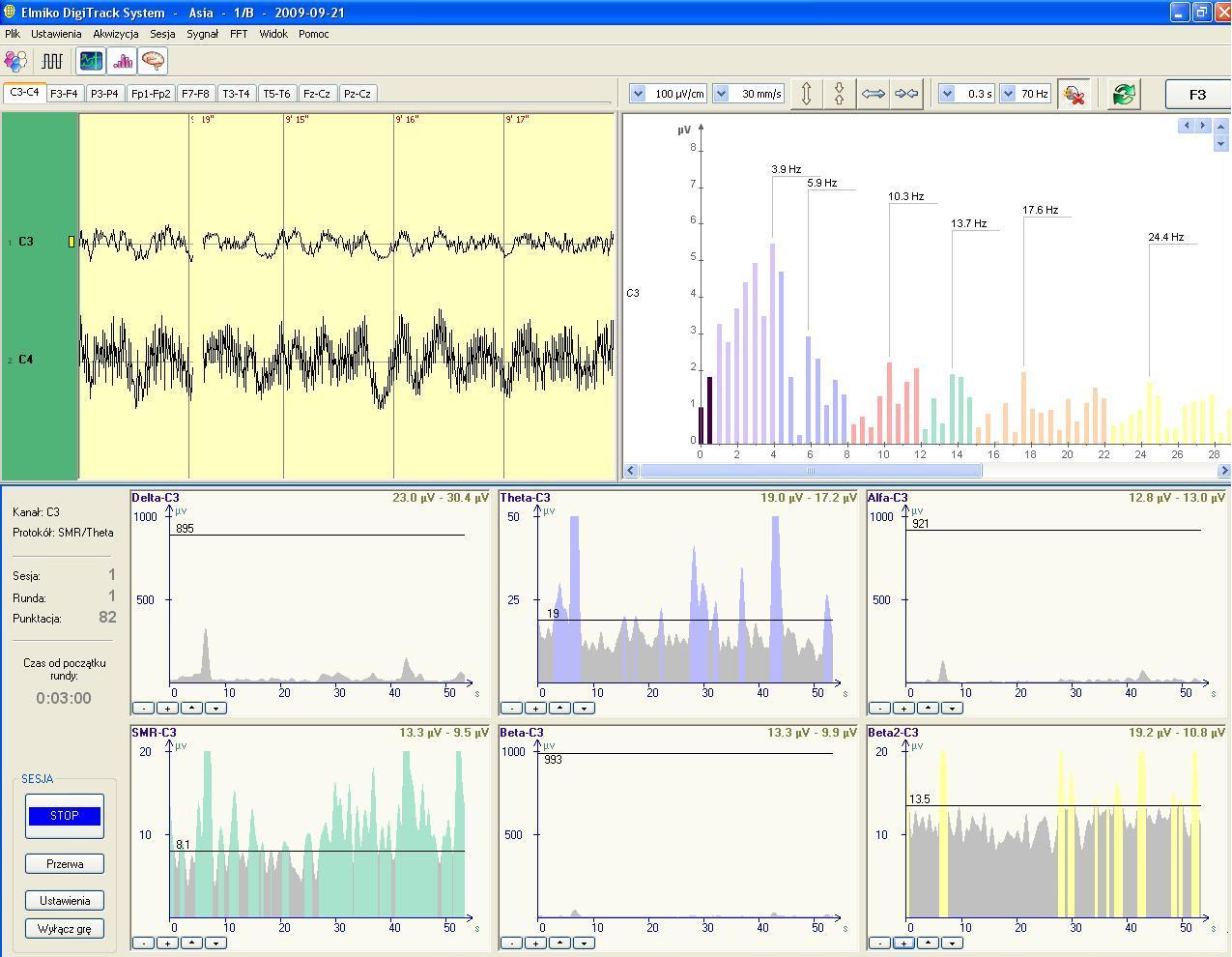1232x957 pixels.
Task: Click the horizontal stretch double arrow icon
Action: click(873, 94)
